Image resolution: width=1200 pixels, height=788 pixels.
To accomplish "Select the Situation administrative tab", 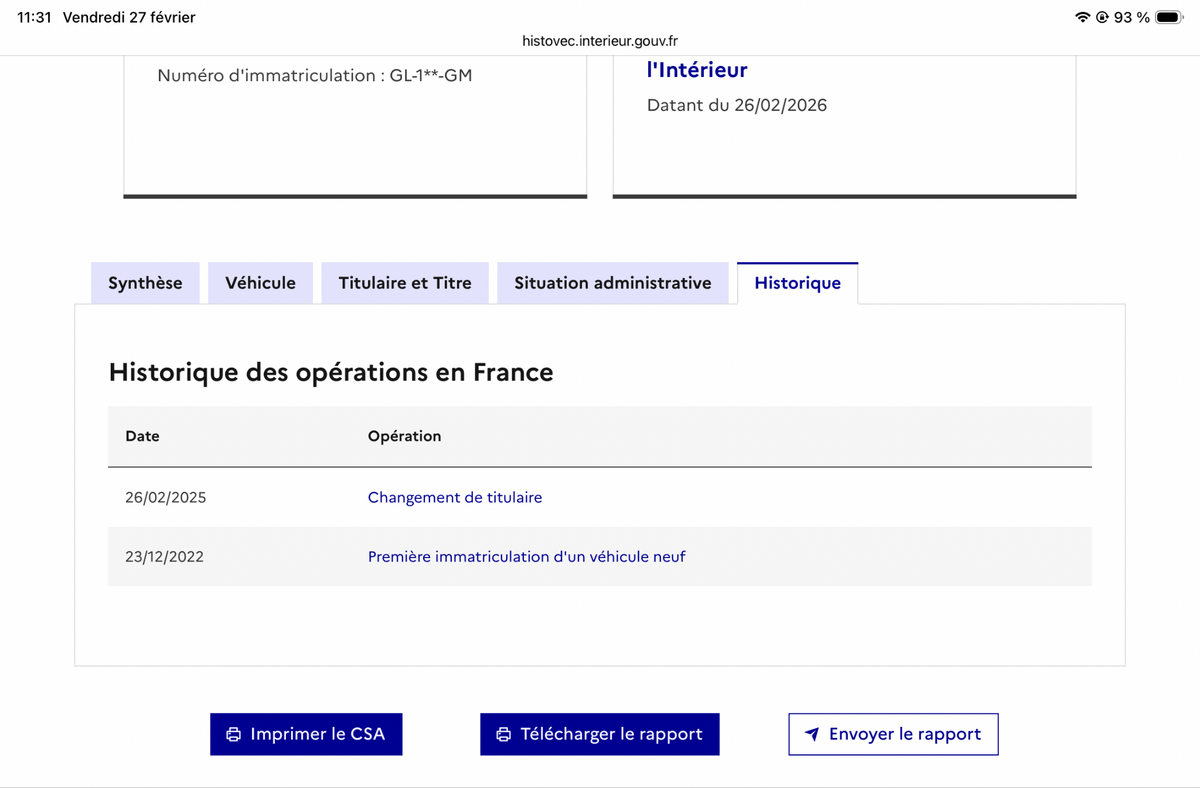I will 613,283.
